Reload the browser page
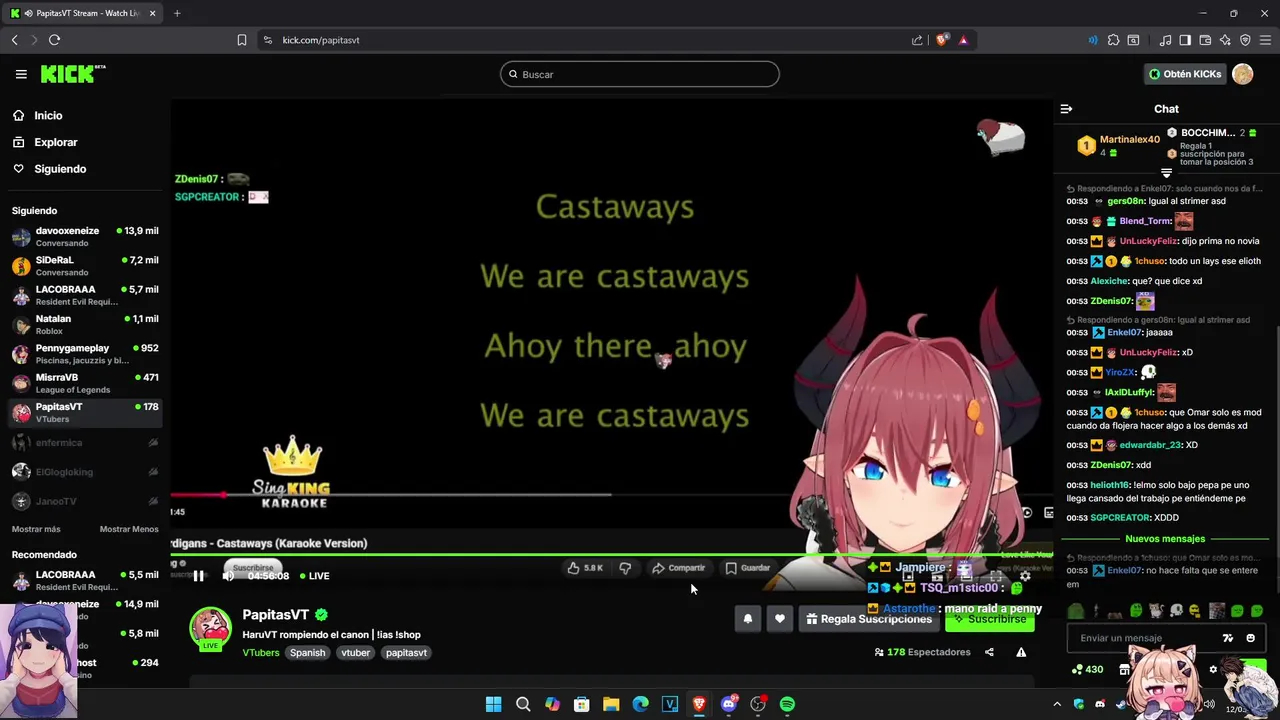 pos(54,40)
